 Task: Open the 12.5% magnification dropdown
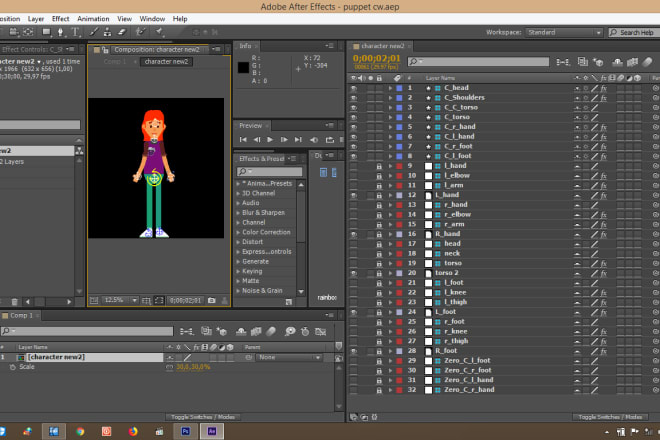coord(120,300)
